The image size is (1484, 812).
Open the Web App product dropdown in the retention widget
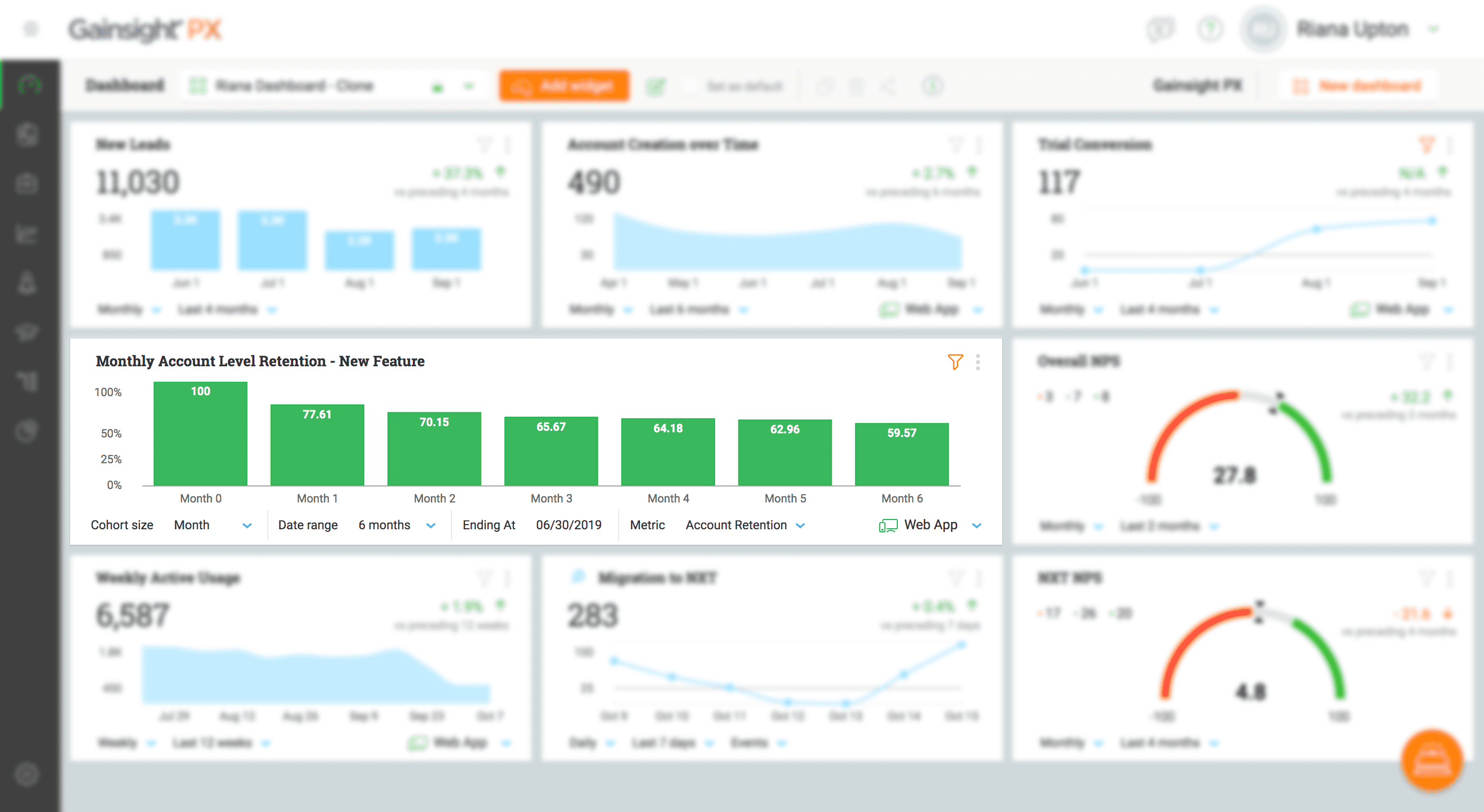[976, 525]
